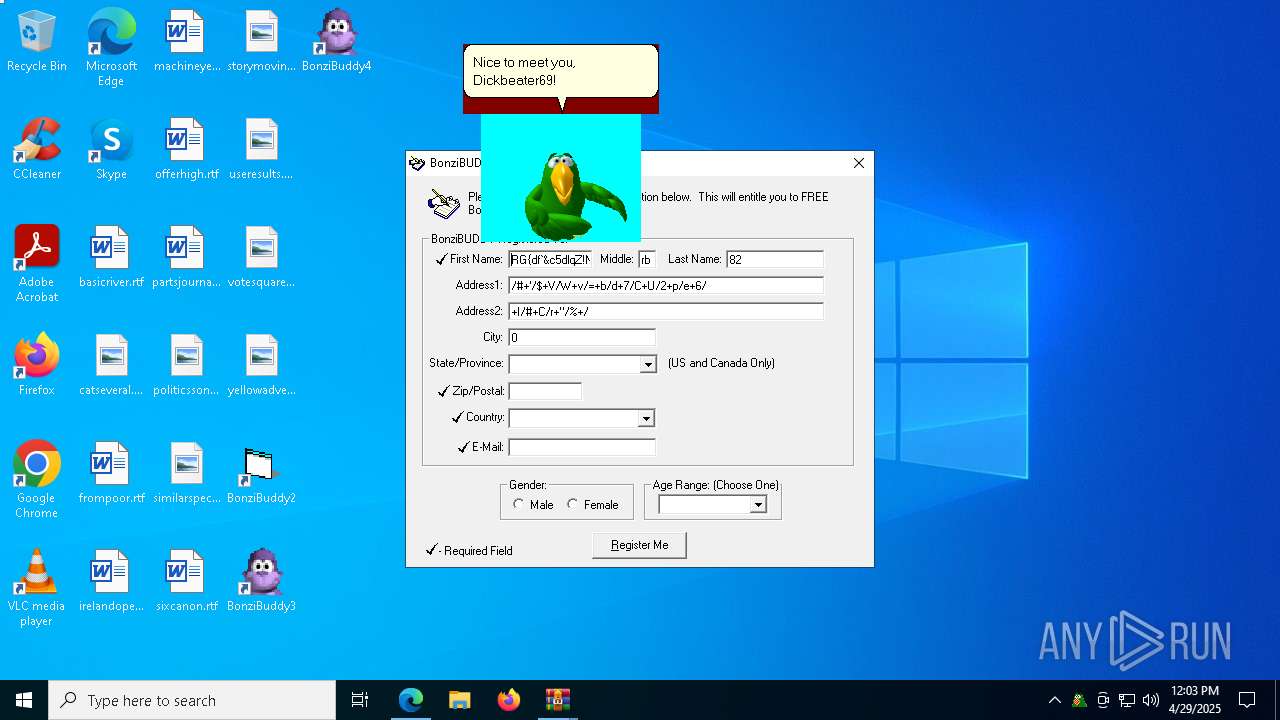
Task: Open the BonziBuddy2 desktop icon
Action: [x=261, y=473]
